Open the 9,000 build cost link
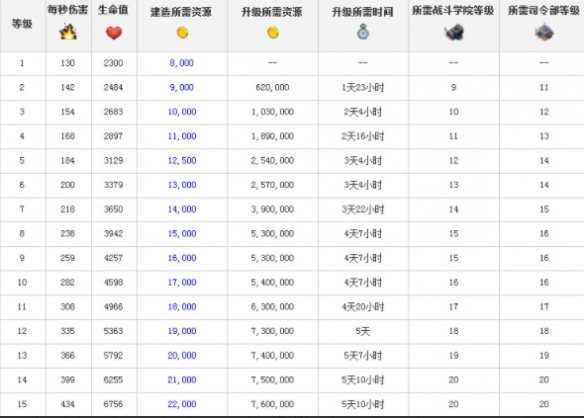584x418 pixels. click(182, 87)
